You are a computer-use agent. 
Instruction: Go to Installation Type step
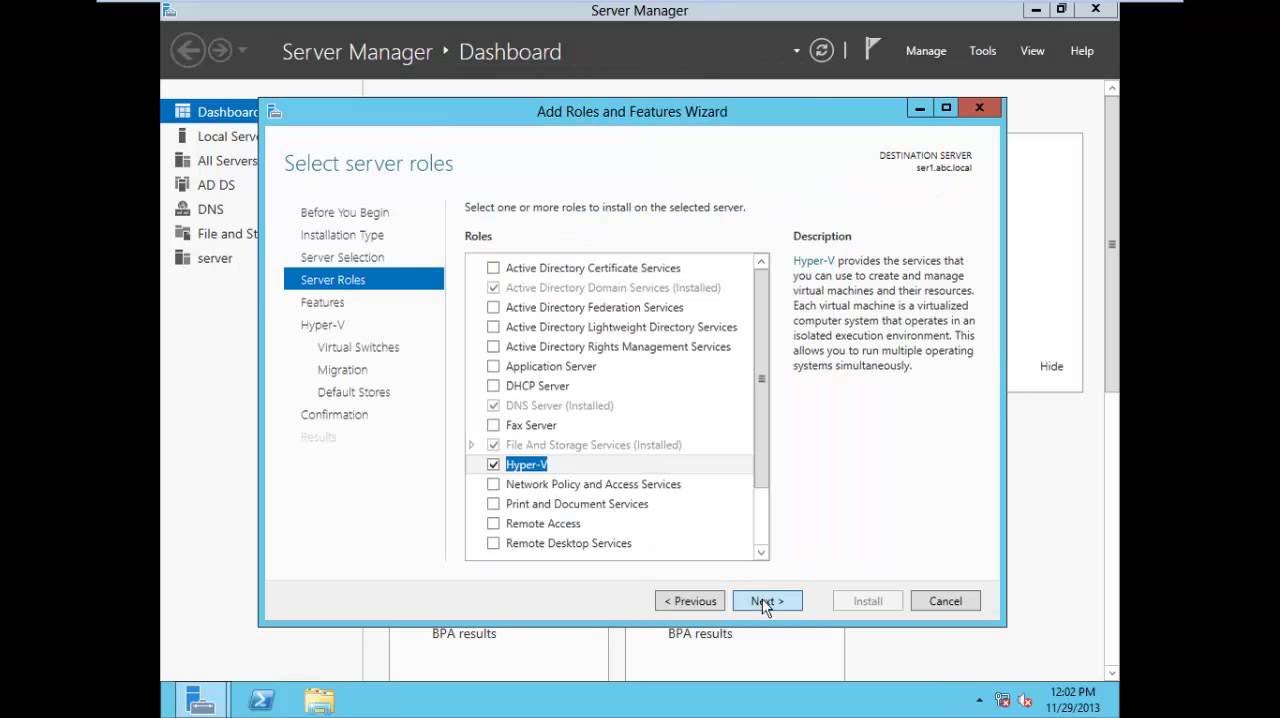click(x=342, y=235)
